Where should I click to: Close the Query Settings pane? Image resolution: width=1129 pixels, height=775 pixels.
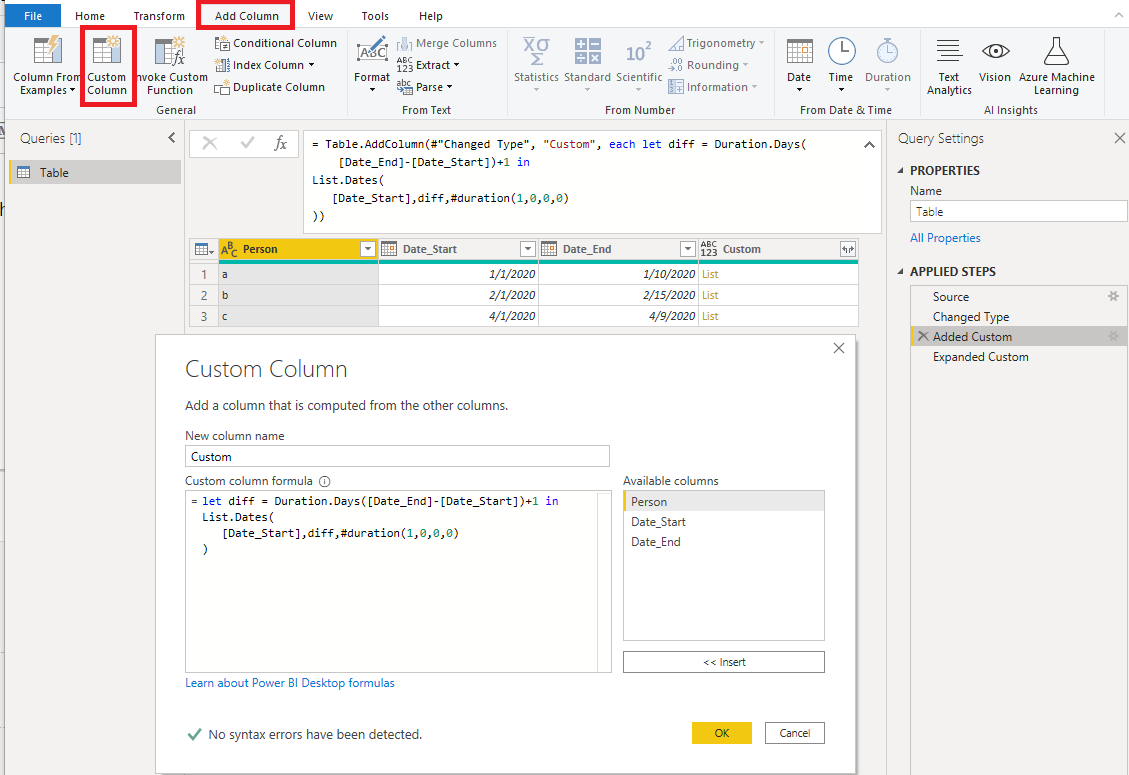pyautogui.click(x=1120, y=138)
